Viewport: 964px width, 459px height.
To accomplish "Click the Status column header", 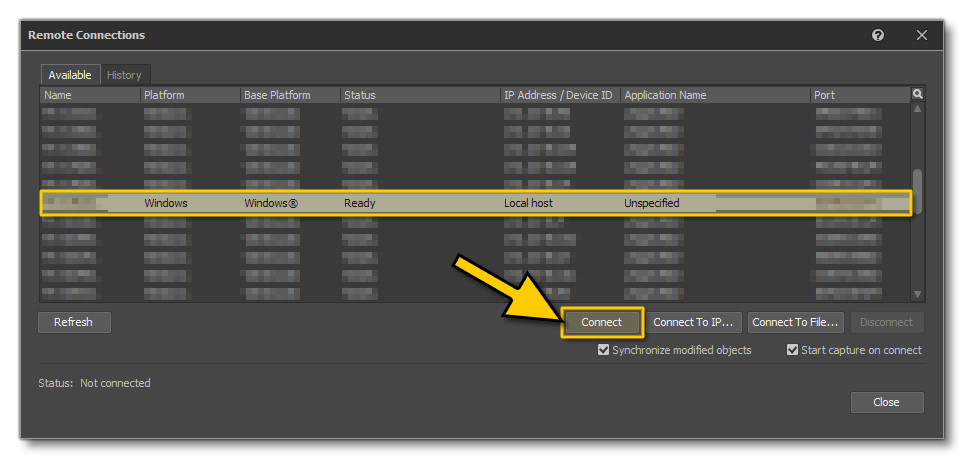I will click(x=420, y=95).
